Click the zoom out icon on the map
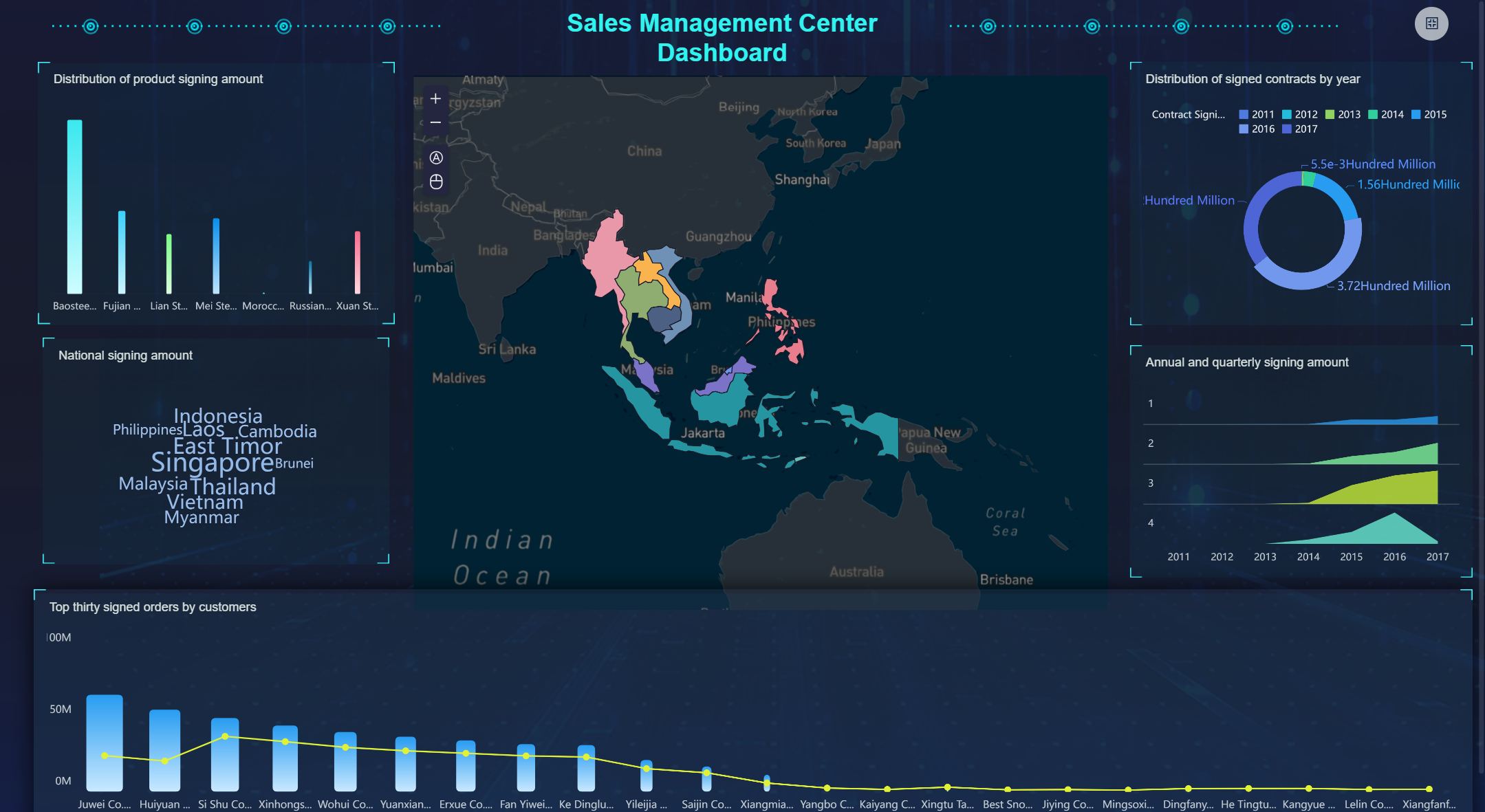 (435, 122)
